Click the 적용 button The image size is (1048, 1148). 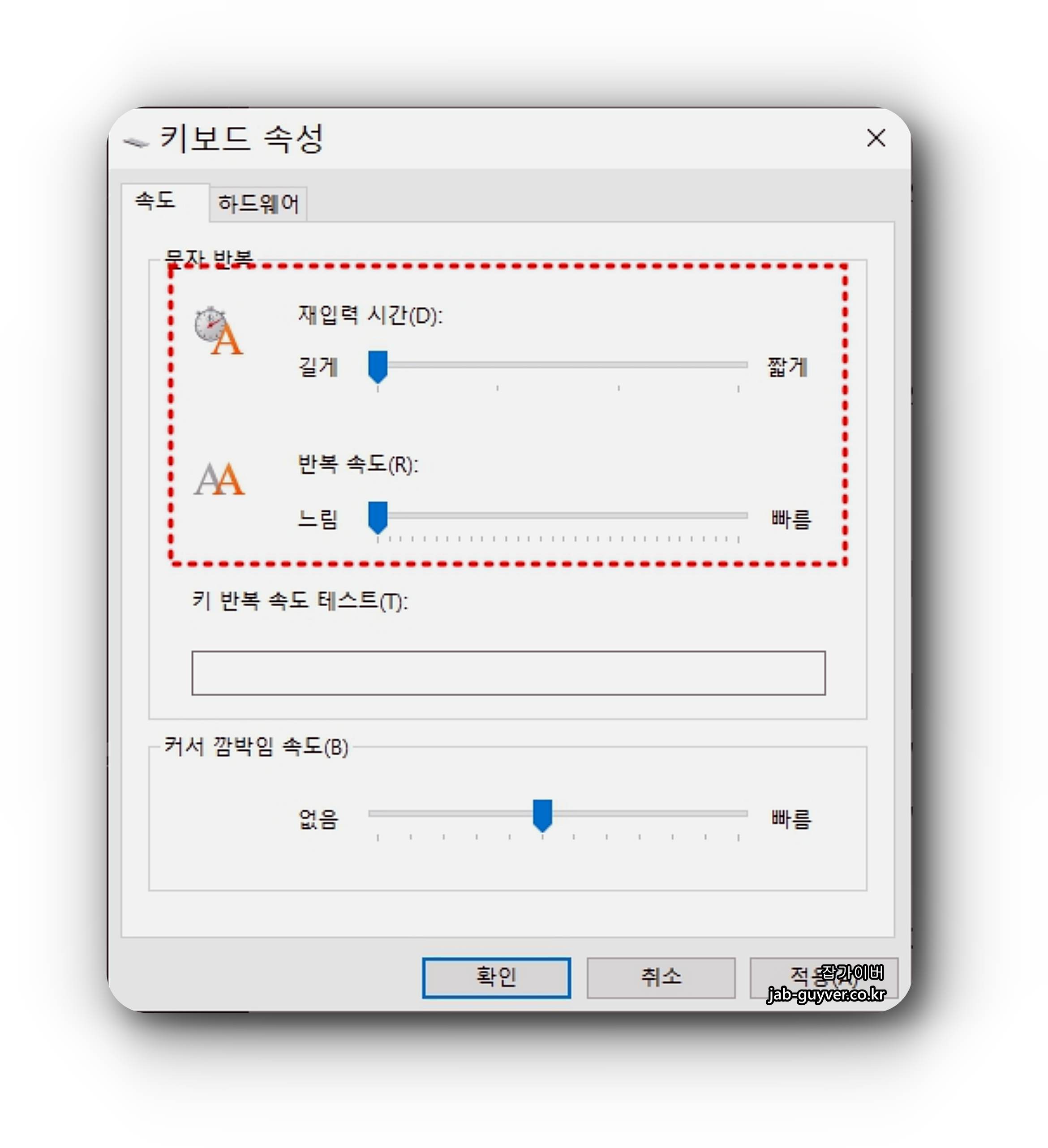823,977
